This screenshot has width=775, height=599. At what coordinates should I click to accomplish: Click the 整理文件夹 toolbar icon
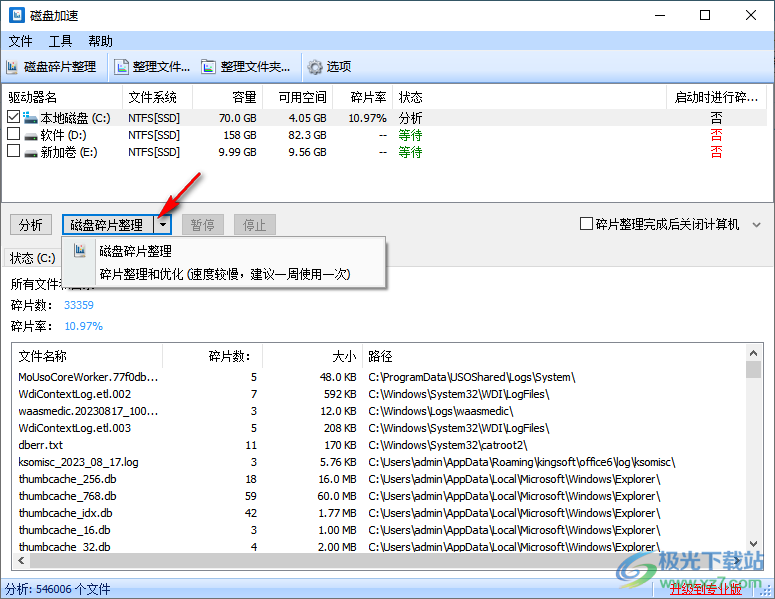(x=209, y=67)
